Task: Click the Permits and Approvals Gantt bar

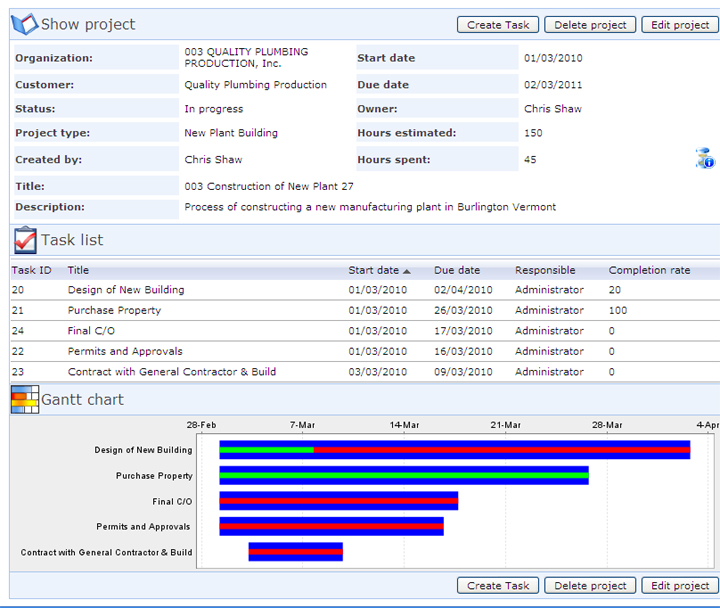Action: pos(332,526)
